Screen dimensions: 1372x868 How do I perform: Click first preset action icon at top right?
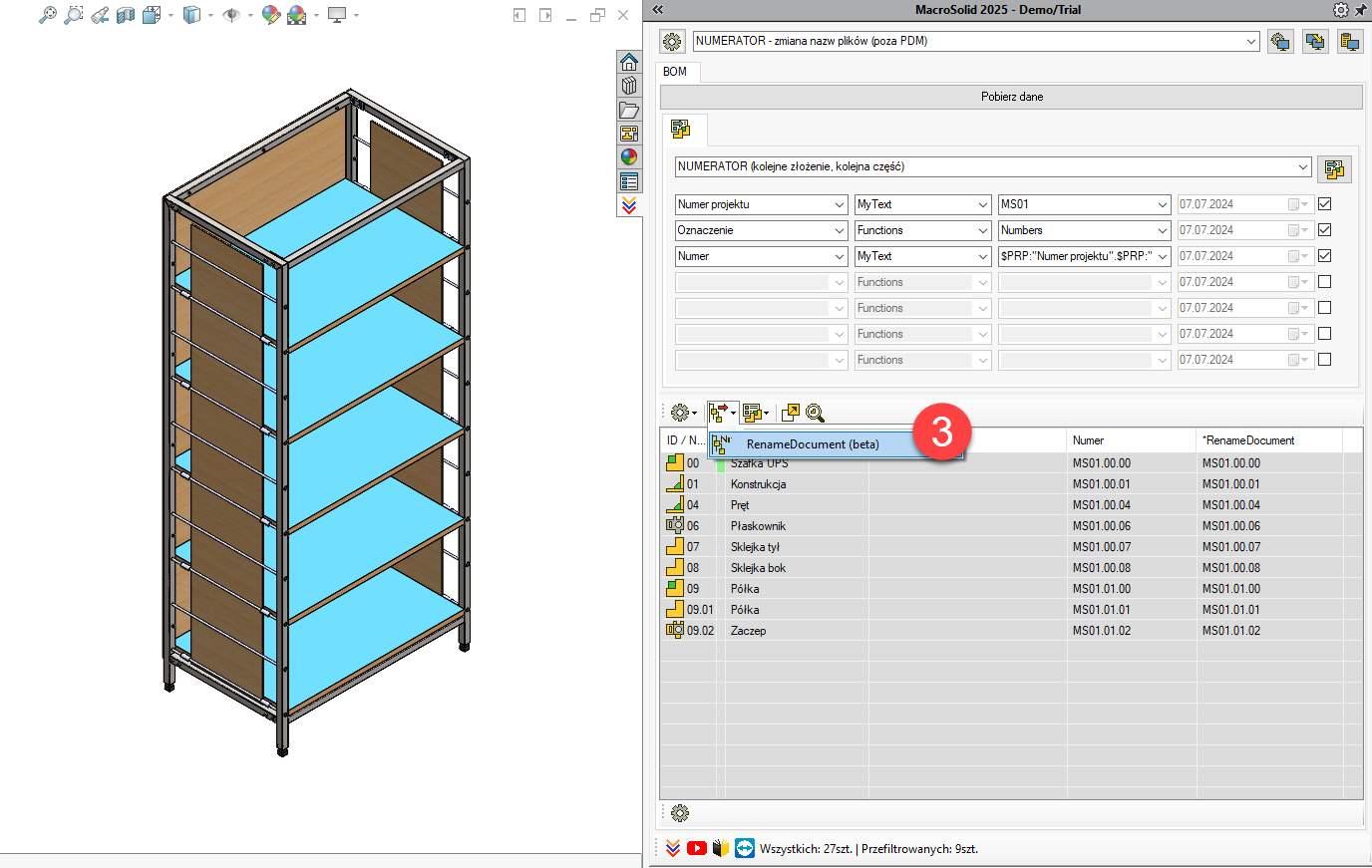(x=1280, y=42)
